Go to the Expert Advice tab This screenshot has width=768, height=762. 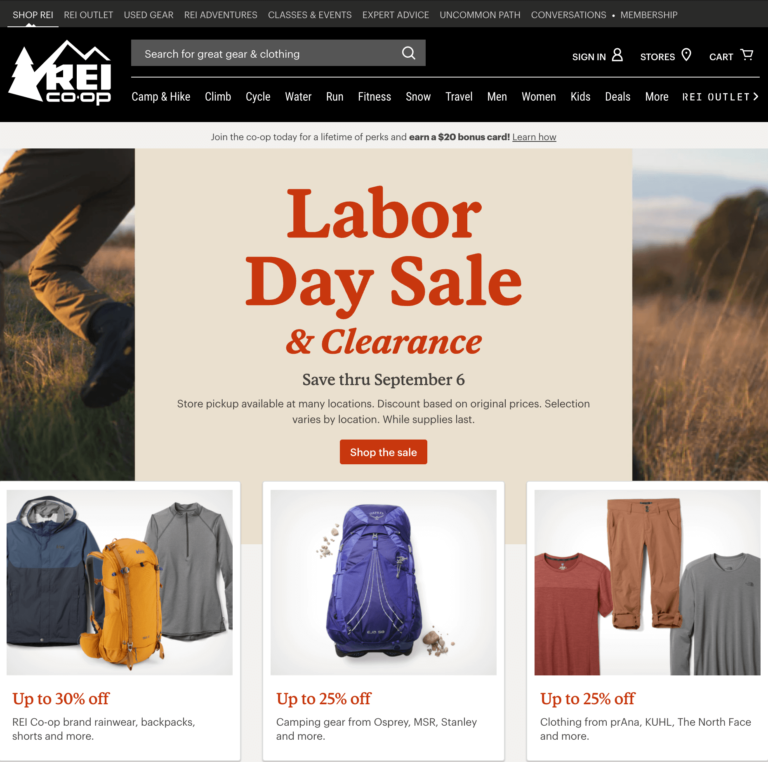(395, 15)
